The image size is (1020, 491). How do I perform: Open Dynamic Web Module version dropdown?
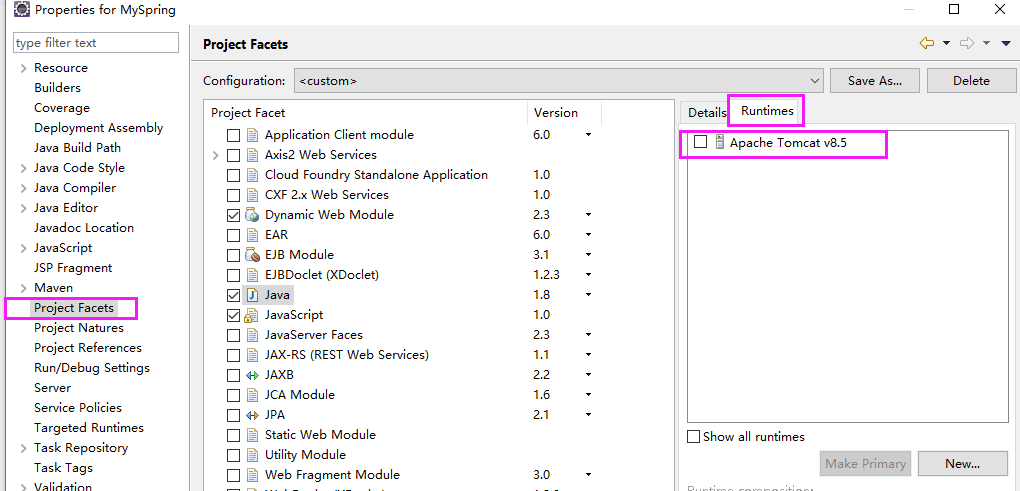588,215
